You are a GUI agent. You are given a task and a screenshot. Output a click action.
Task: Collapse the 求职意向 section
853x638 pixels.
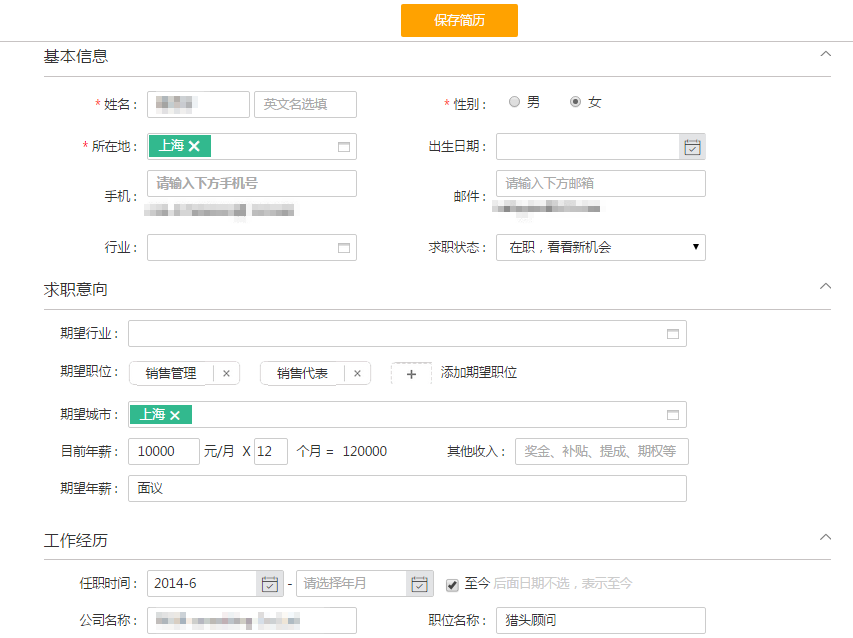[x=824, y=286]
